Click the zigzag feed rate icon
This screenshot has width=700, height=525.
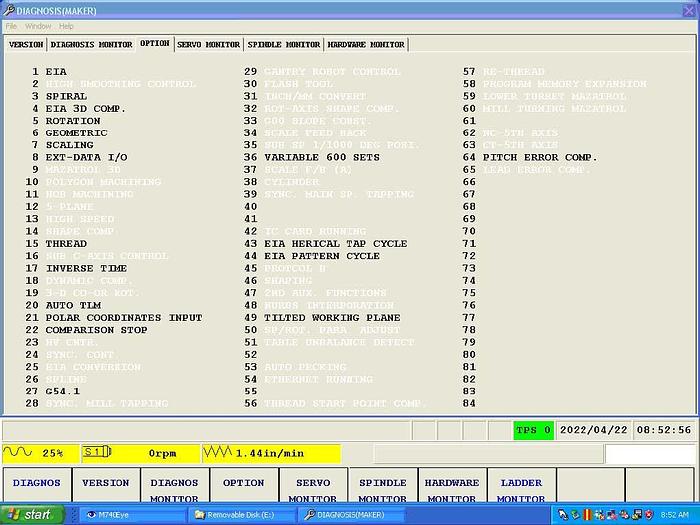coord(218,453)
